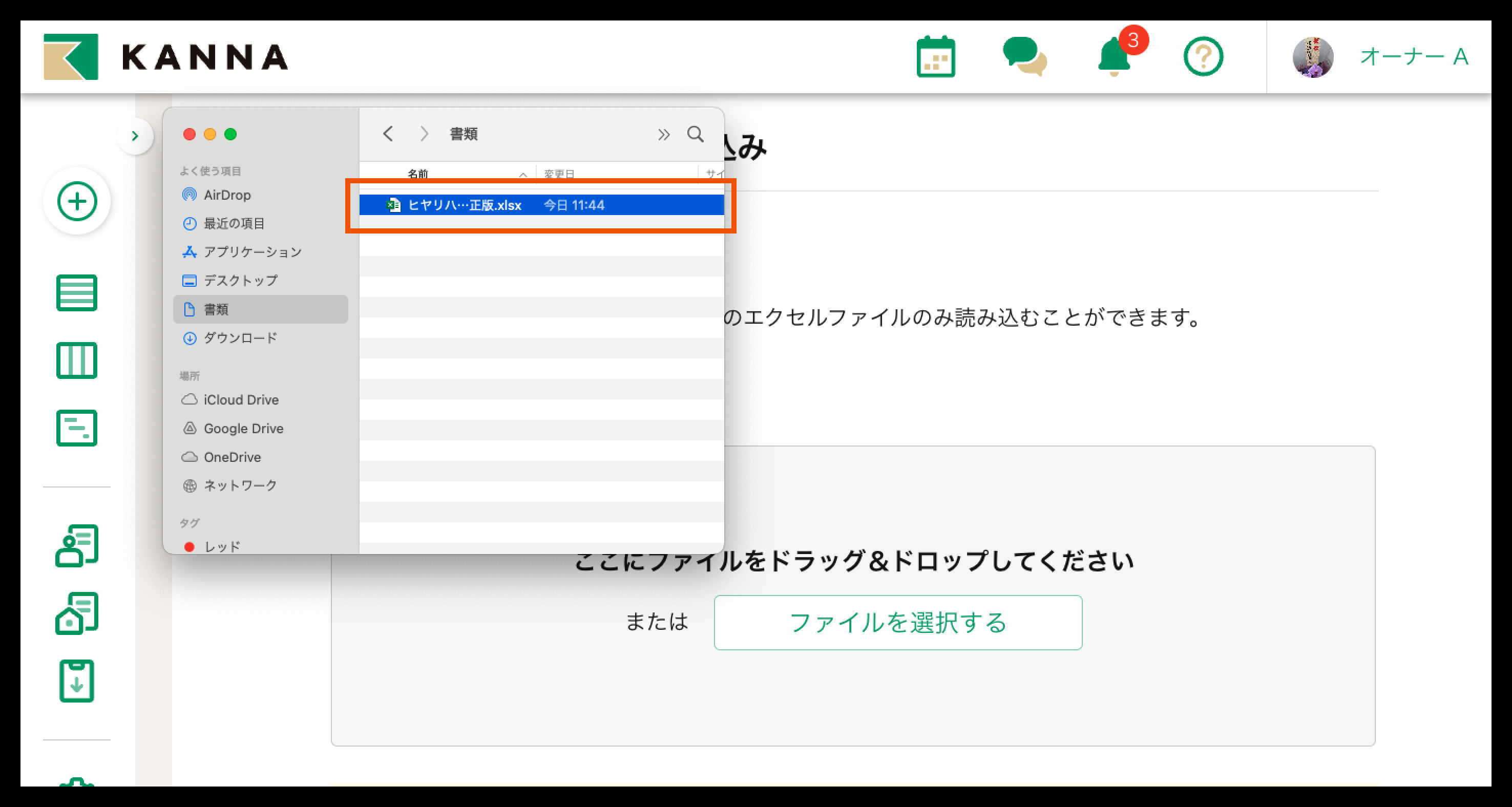Open the calendar icon in header
Image resolution: width=1512 pixels, height=807 pixels.
(x=936, y=57)
